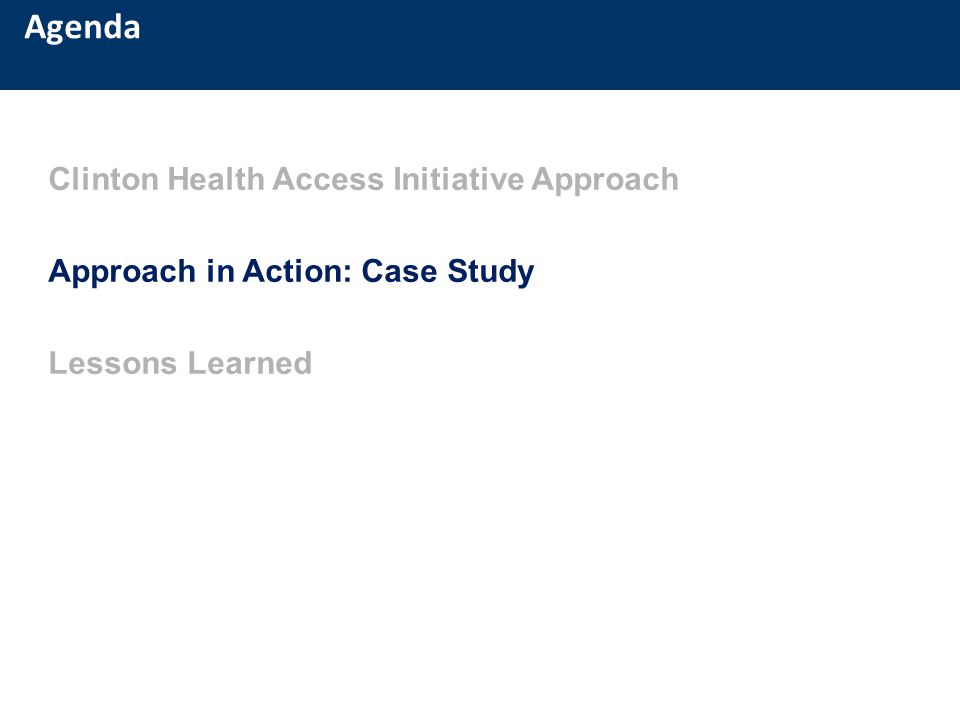This screenshot has height=720, width=960.
Task: Click the word 'Action:' in the highlighted item
Action: point(298,271)
